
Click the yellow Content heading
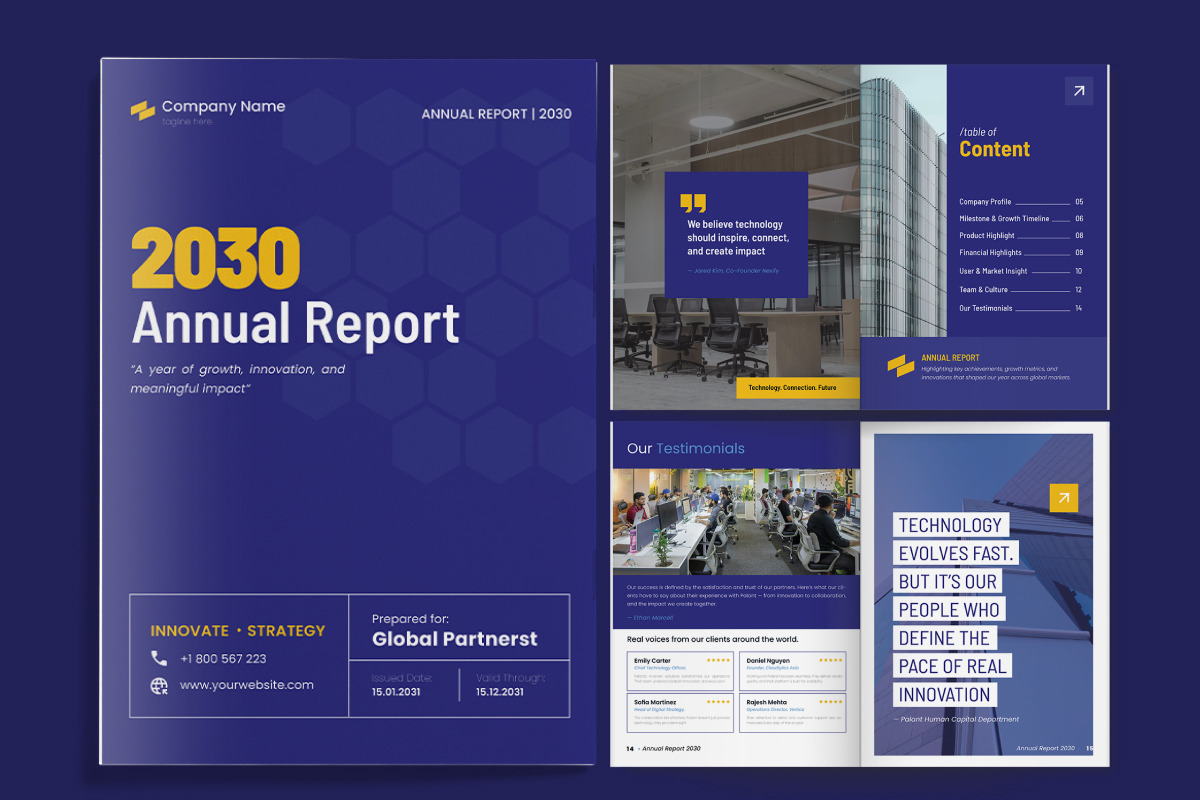click(994, 149)
